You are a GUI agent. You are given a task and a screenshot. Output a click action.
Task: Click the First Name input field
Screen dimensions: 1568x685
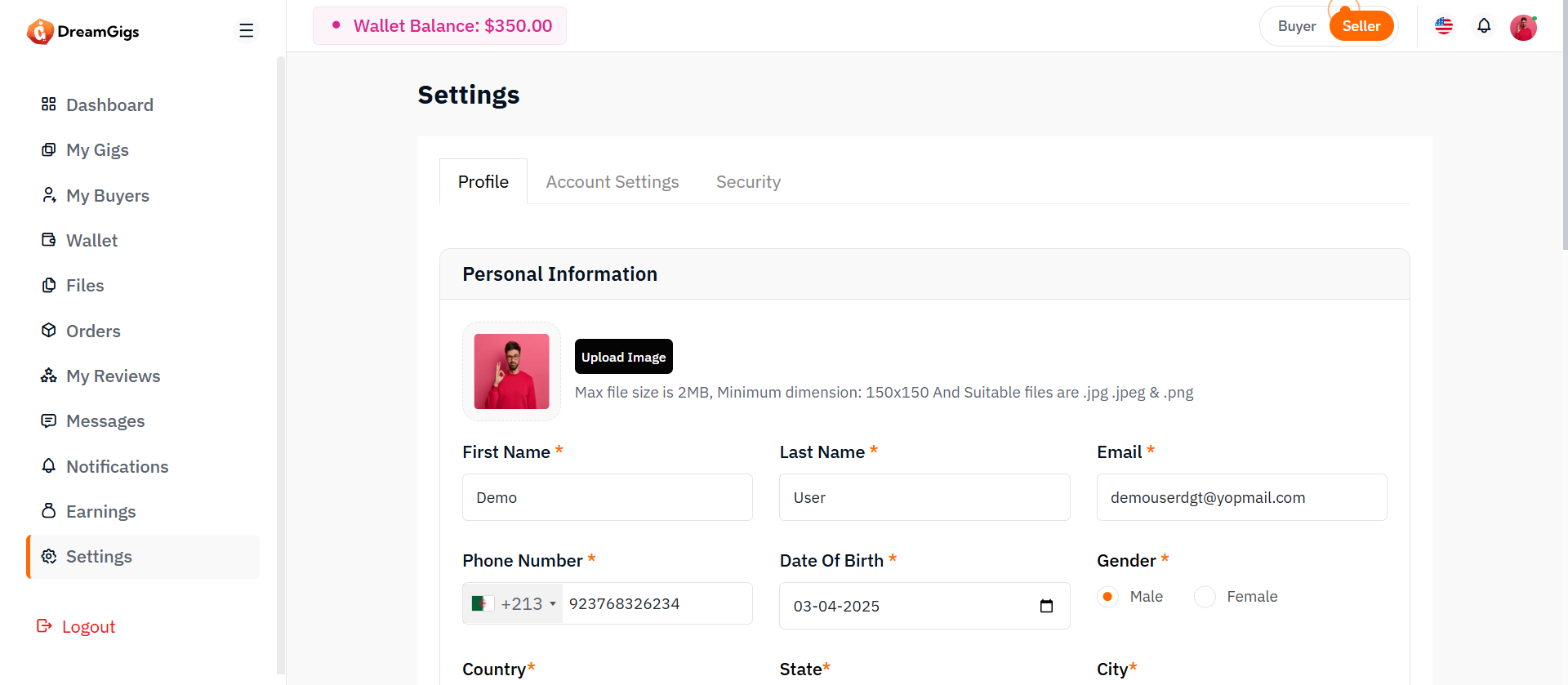[x=608, y=497]
